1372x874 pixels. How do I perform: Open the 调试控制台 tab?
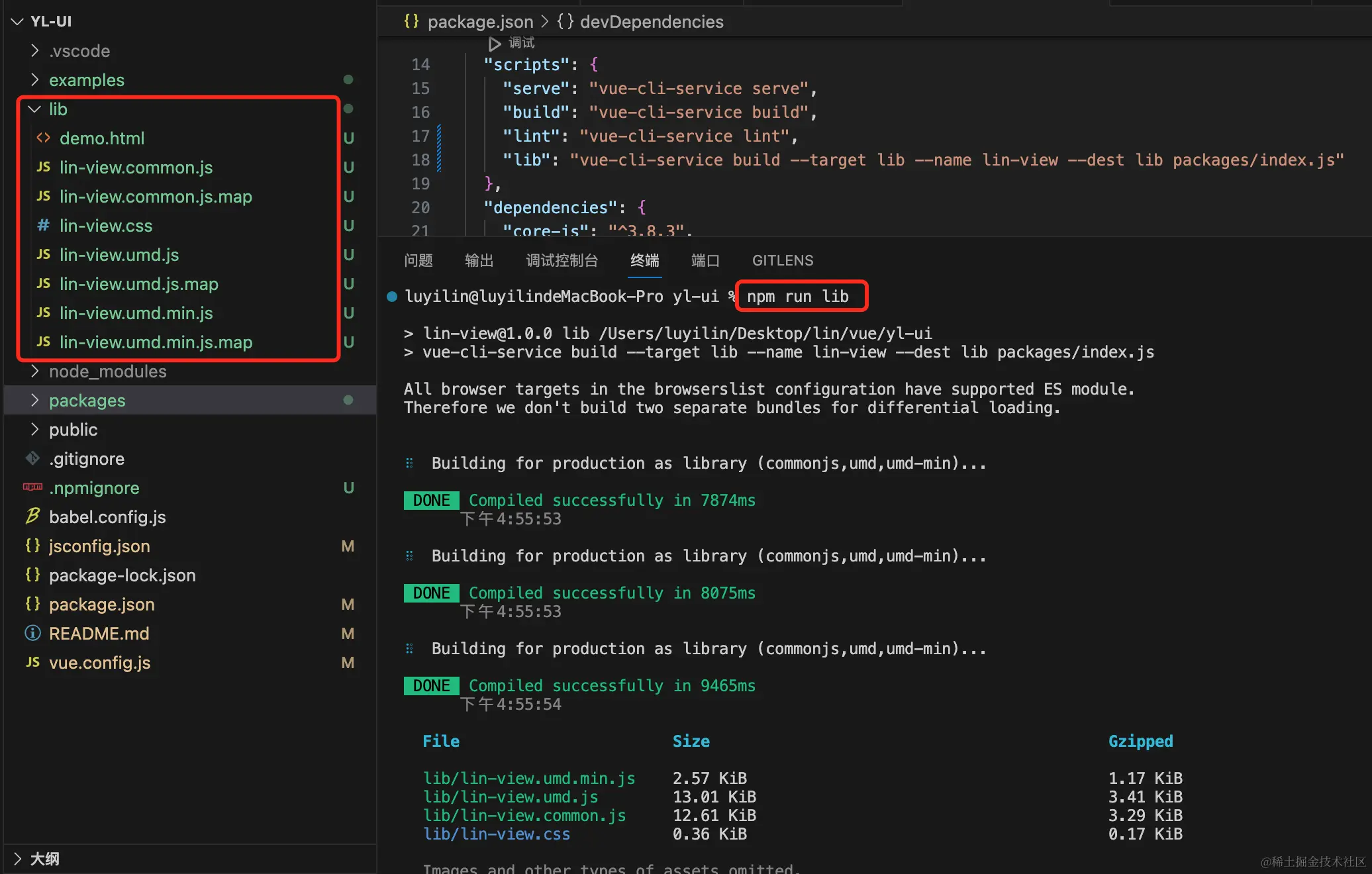(x=562, y=260)
